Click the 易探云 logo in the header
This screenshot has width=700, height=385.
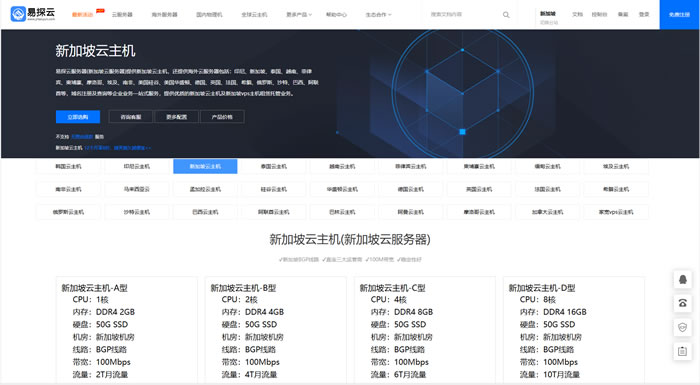click(33, 14)
